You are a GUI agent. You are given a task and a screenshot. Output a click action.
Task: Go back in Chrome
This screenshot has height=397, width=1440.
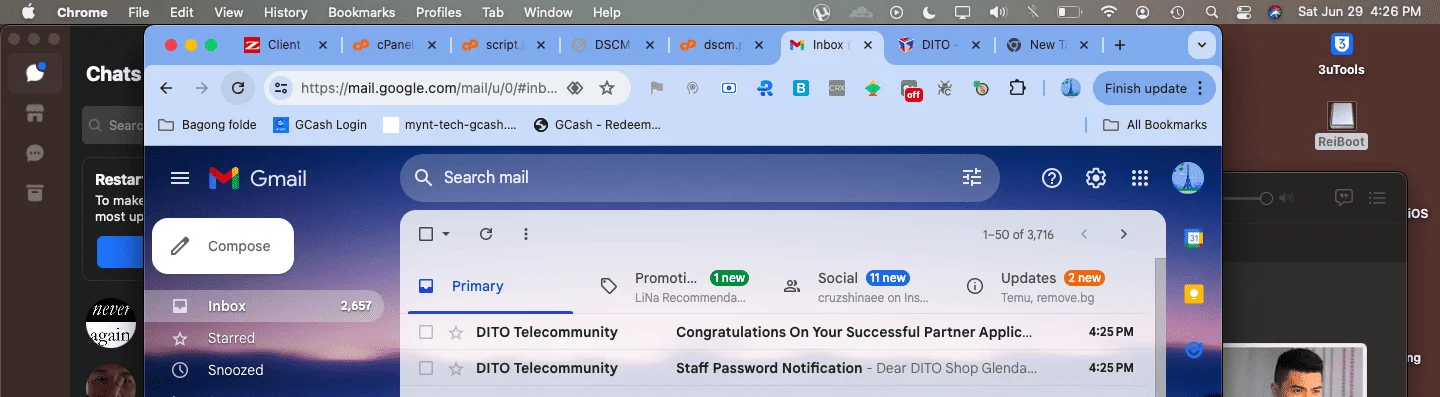(166, 88)
